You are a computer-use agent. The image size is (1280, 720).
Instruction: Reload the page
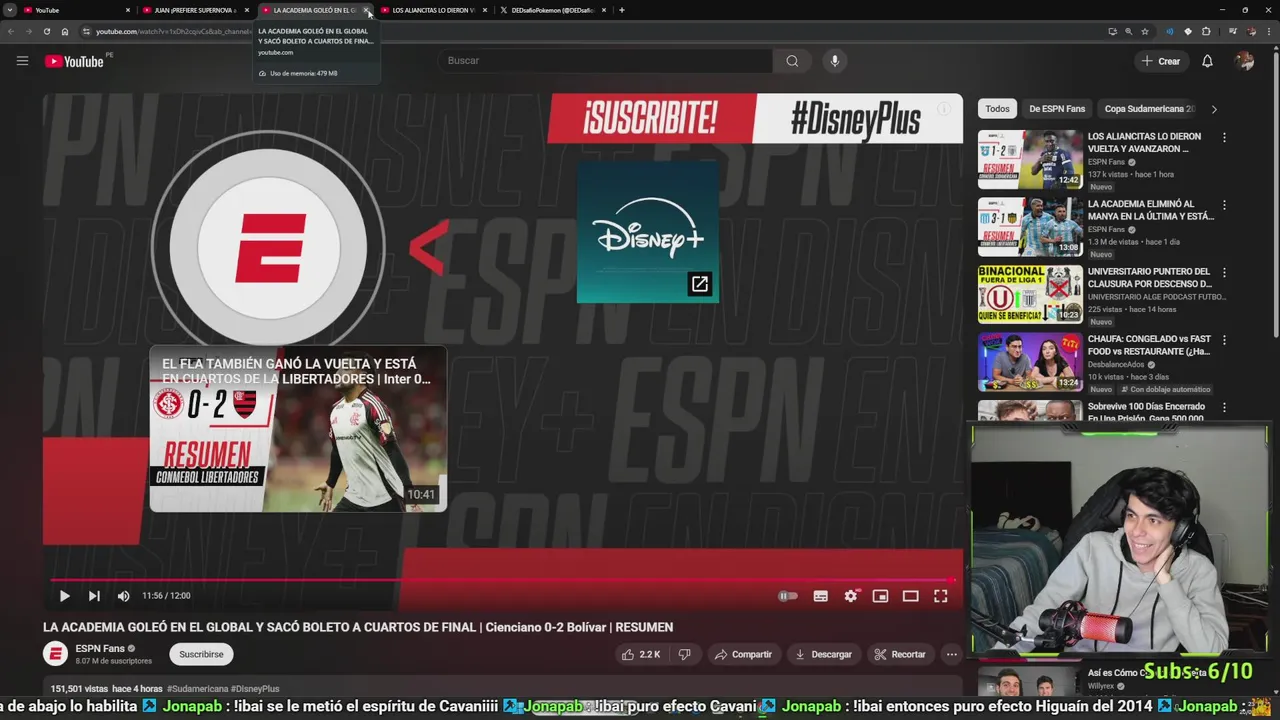click(x=46, y=31)
